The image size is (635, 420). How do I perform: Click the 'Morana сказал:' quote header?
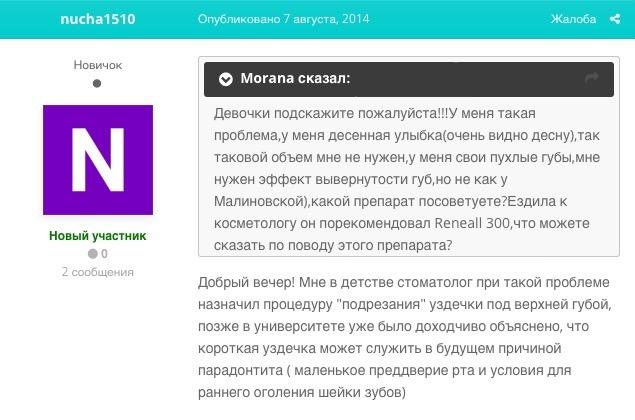coord(295,79)
